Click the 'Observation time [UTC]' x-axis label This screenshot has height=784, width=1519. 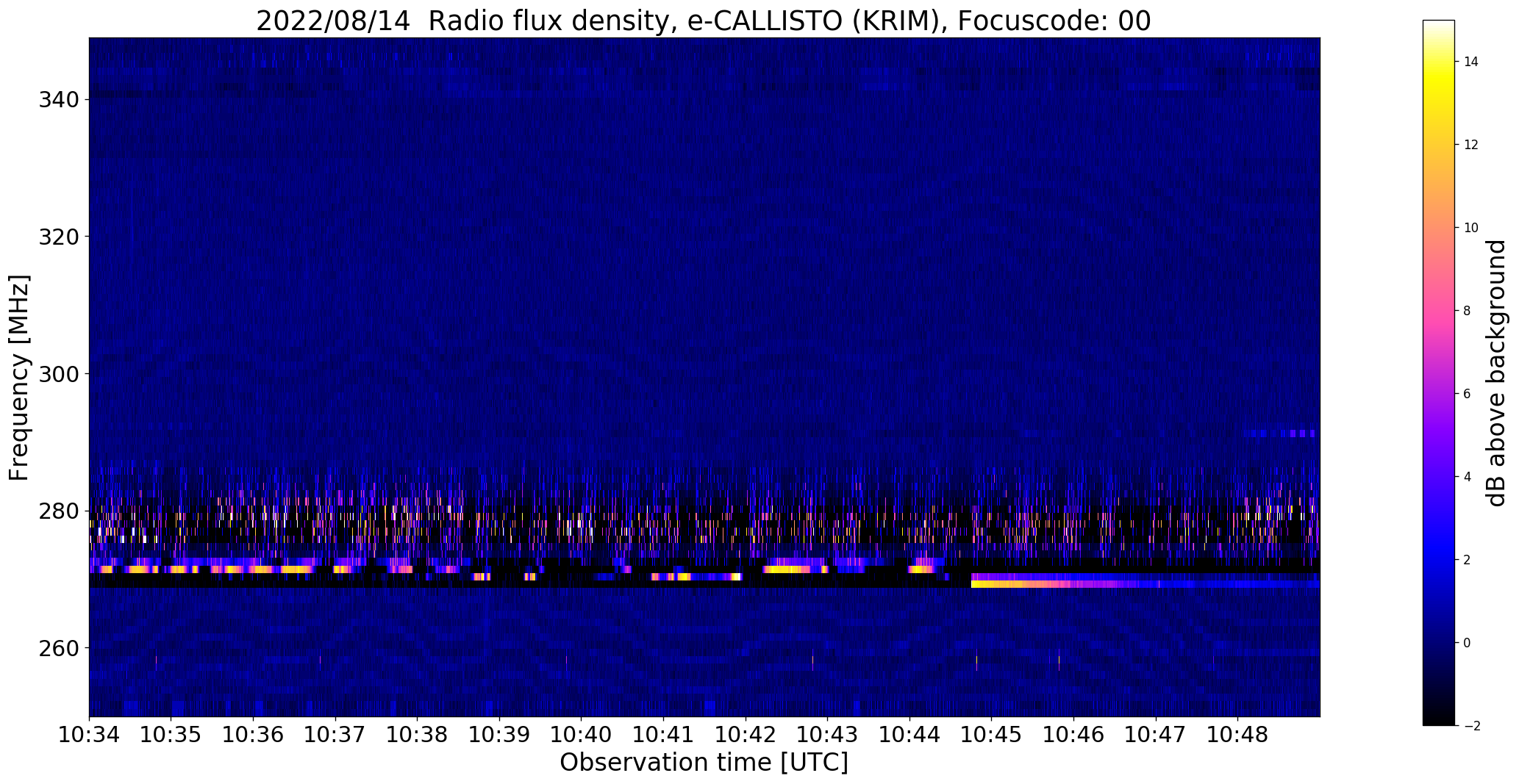pos(704,762)
